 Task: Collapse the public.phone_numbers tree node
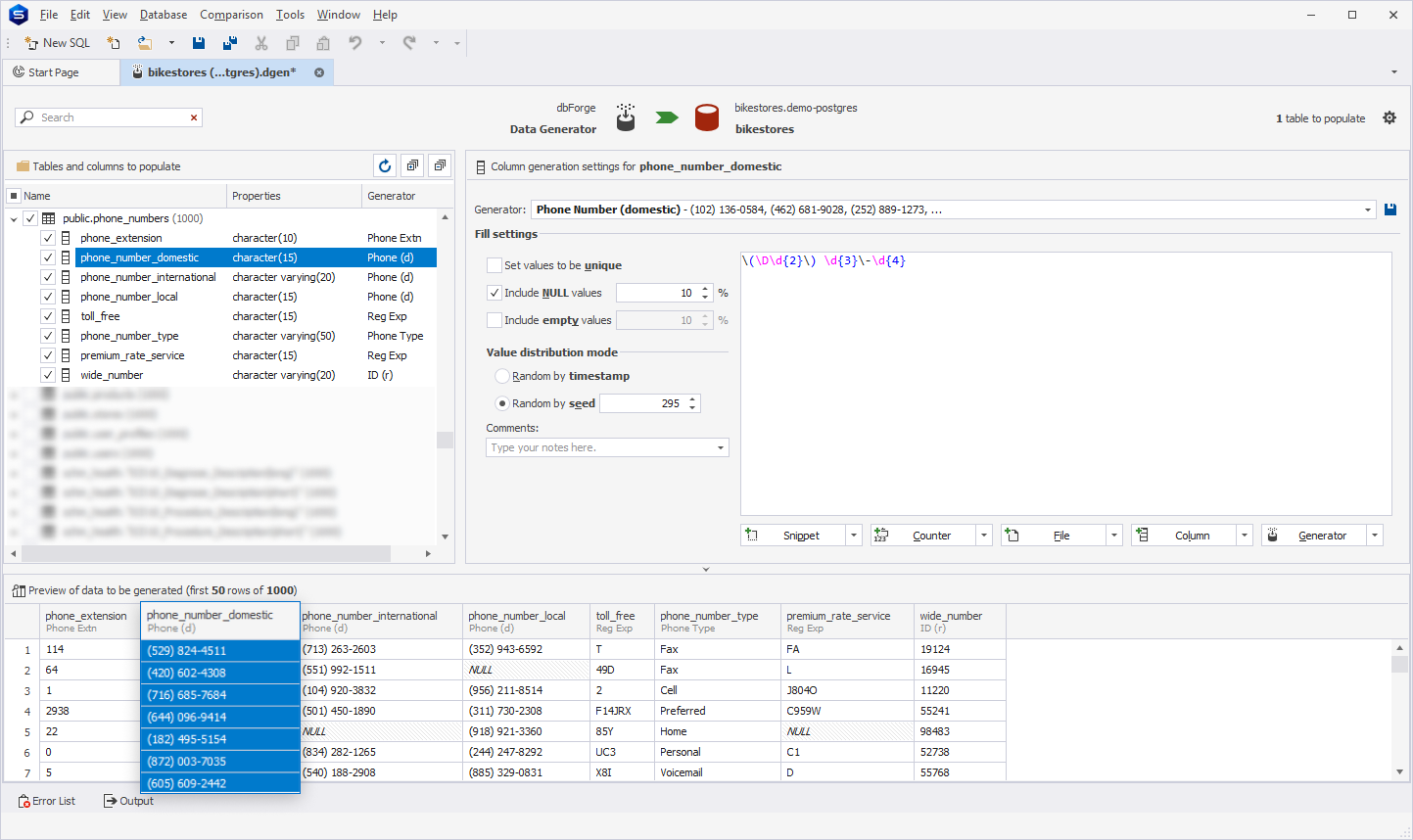click(14, 218)
